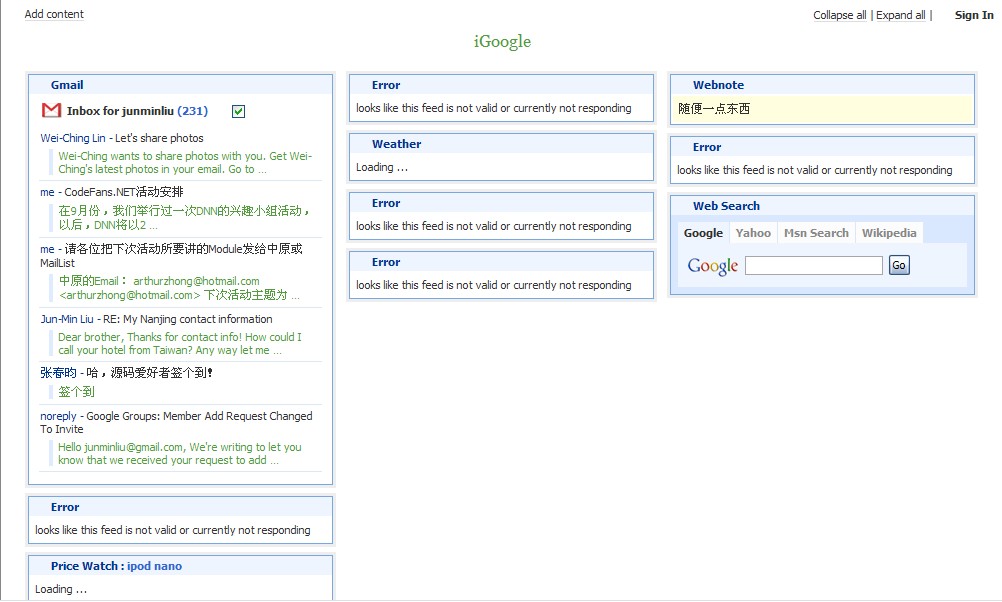Click the (231) unread count
Image resolution: width=1002 pixels, height=602 pixels.
pyautogui.click(x=192, y=111)
